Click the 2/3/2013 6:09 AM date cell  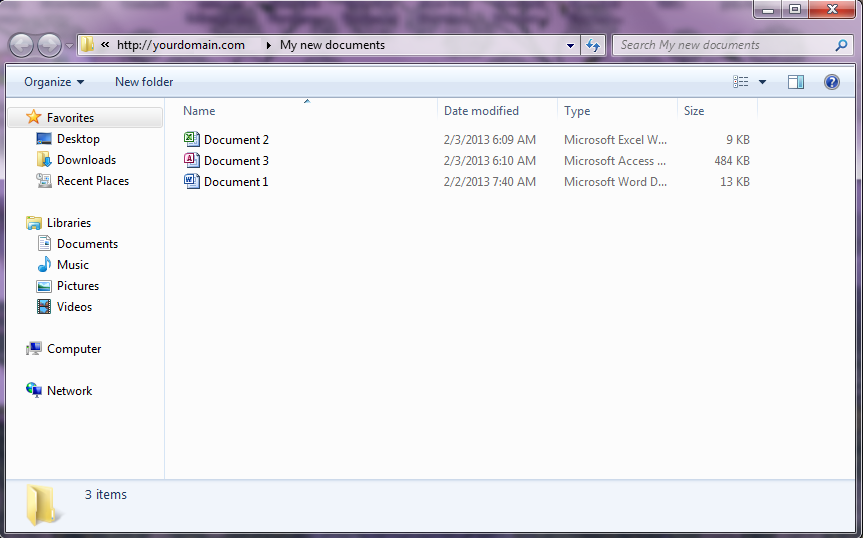coord(489,140)
